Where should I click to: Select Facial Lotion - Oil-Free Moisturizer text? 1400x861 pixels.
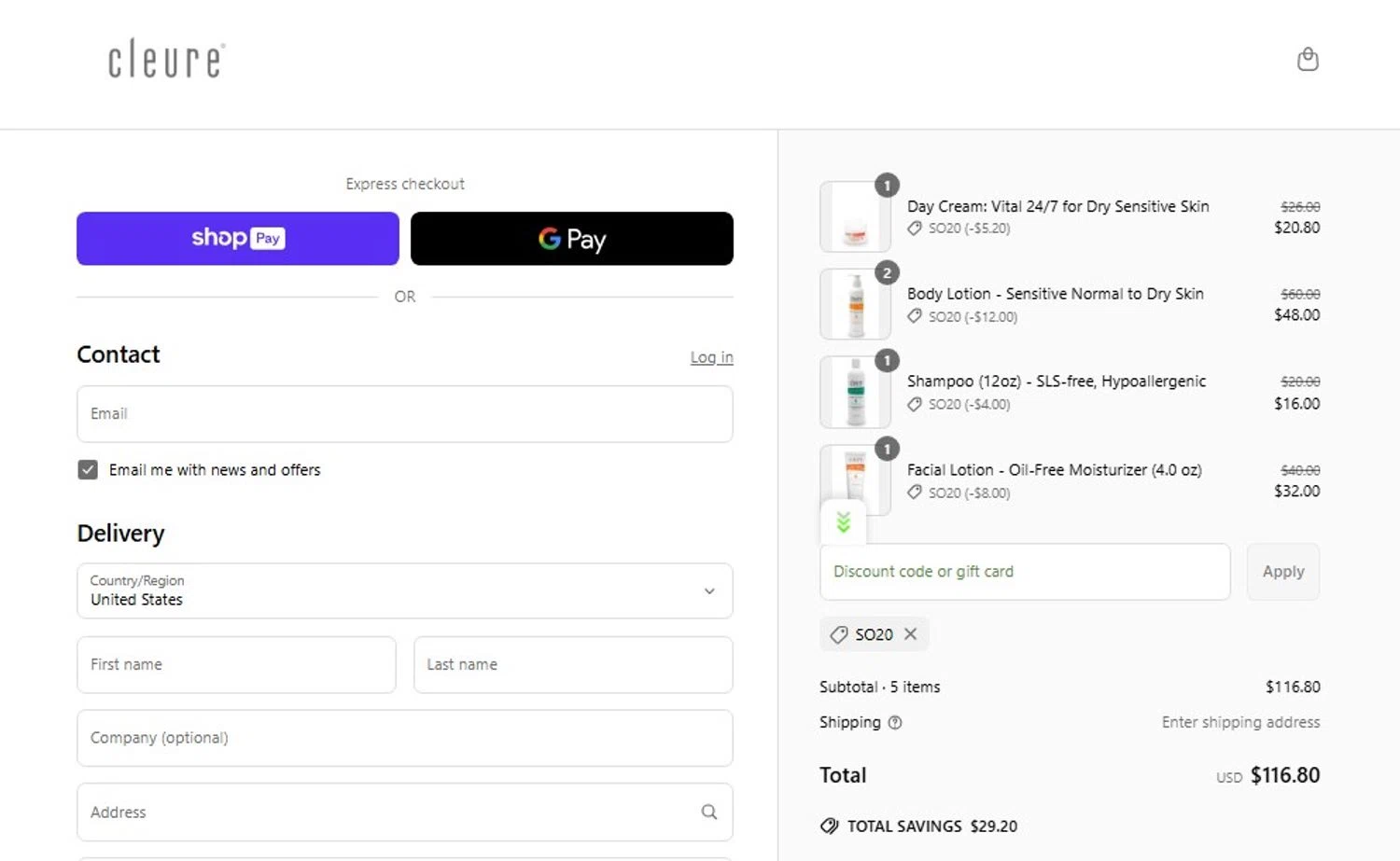[1055, 470]
